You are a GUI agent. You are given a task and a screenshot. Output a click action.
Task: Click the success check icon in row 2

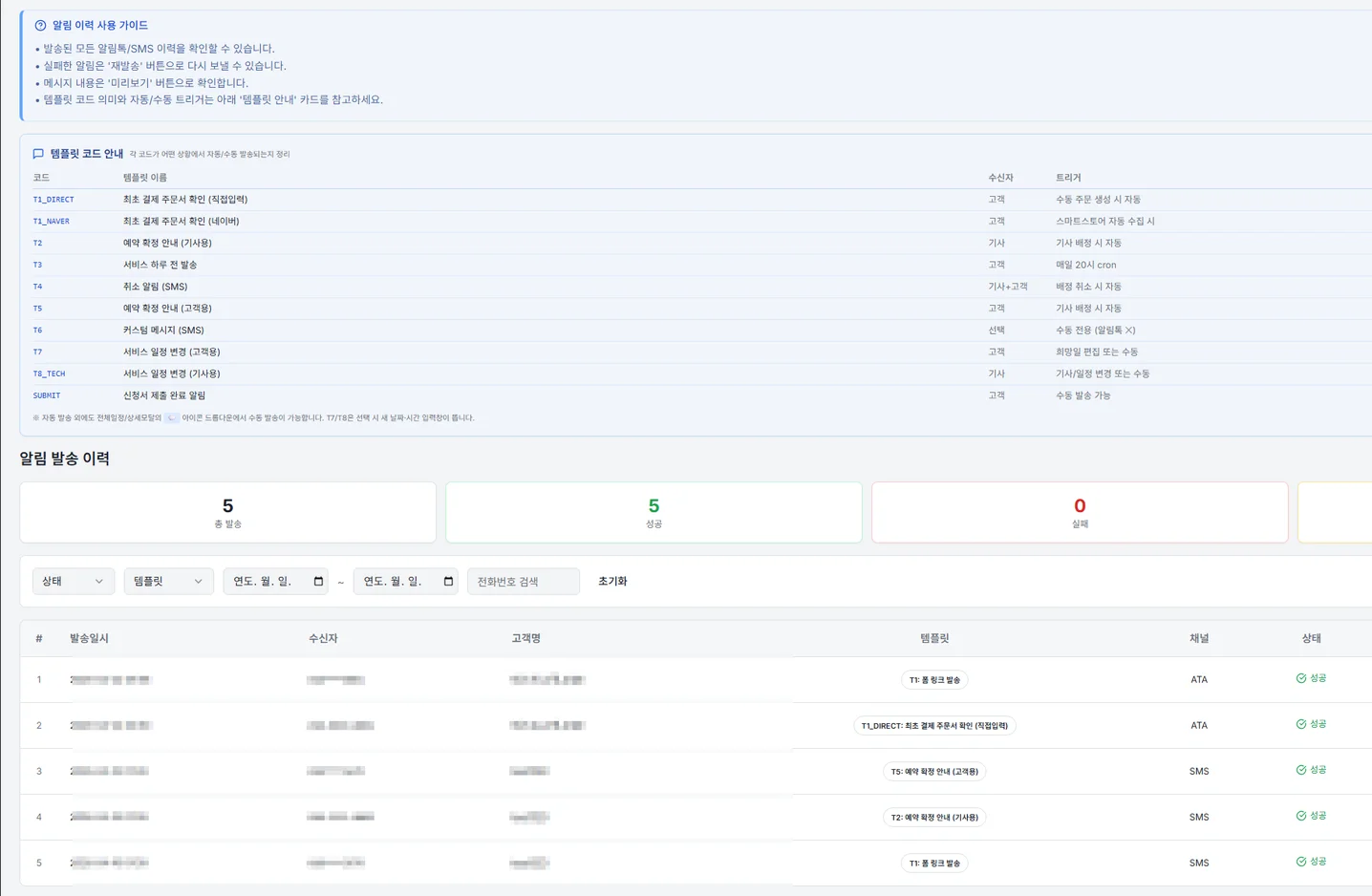point(1300,724)
